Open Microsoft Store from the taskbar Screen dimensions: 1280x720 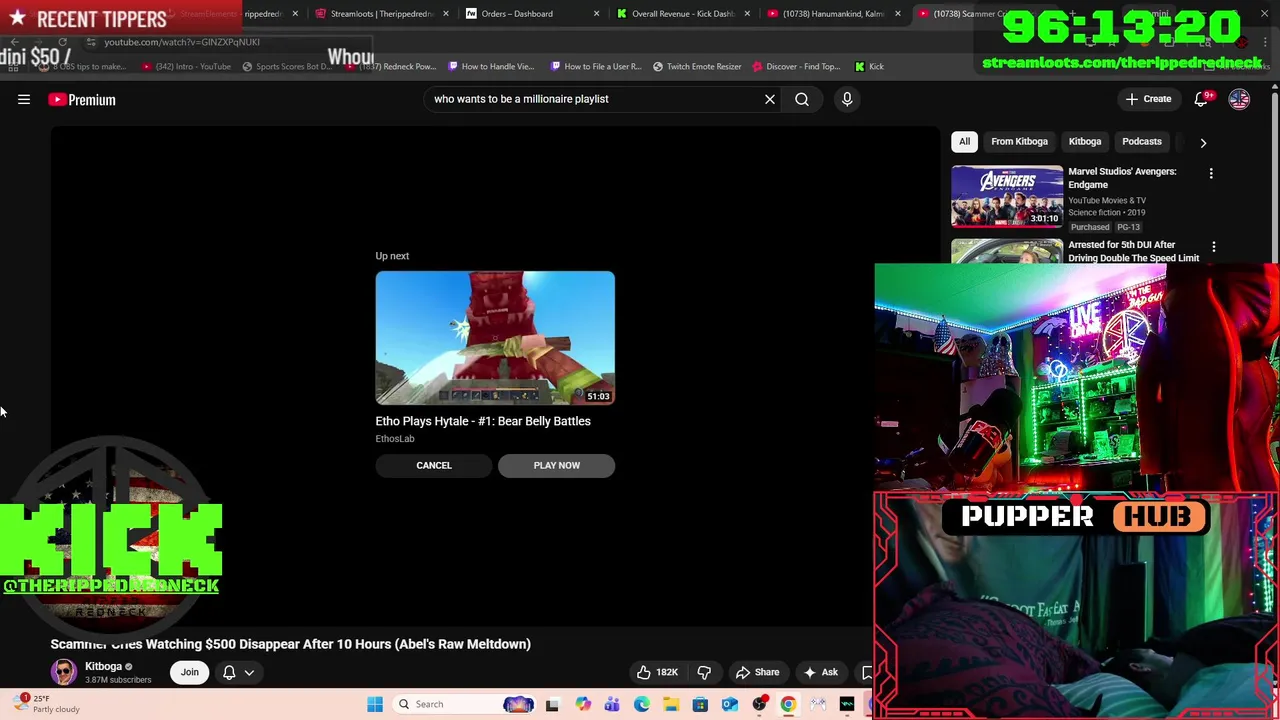(700, 704)
